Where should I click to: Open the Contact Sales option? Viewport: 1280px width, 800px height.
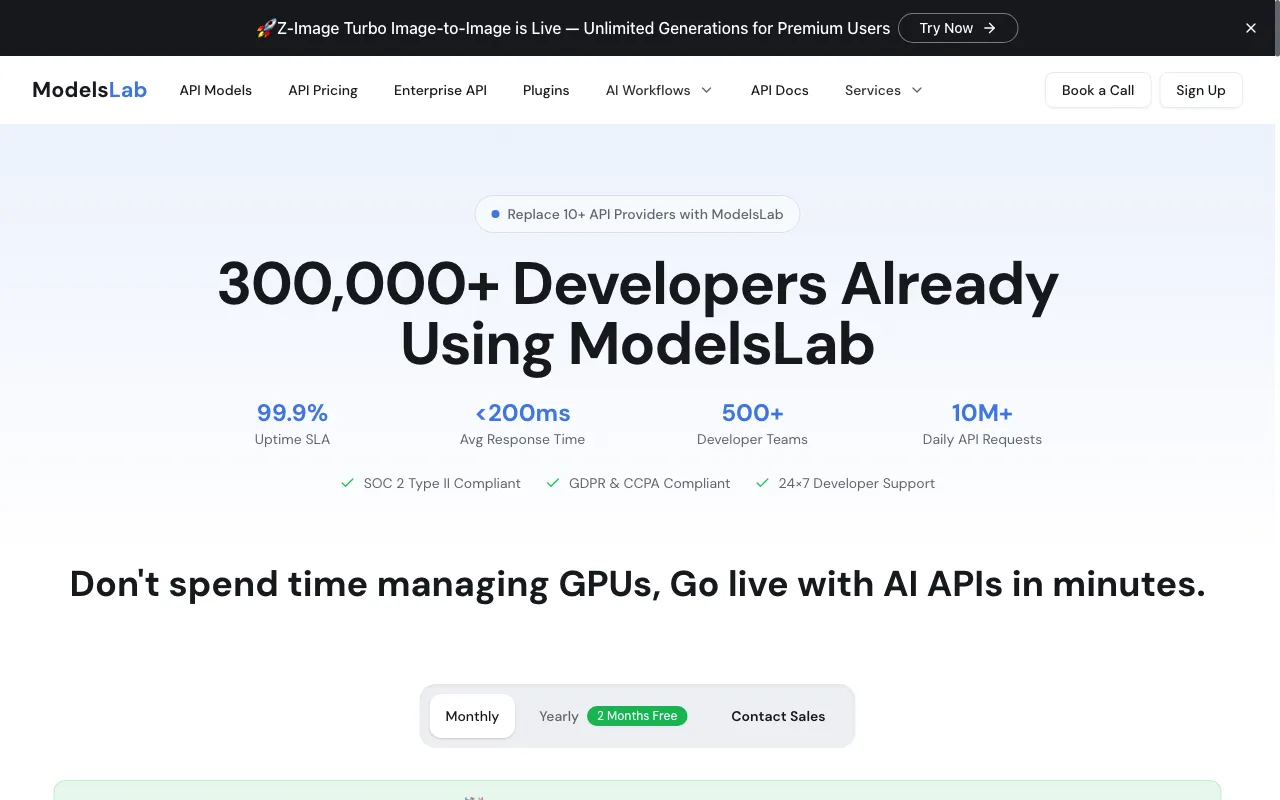778,716
